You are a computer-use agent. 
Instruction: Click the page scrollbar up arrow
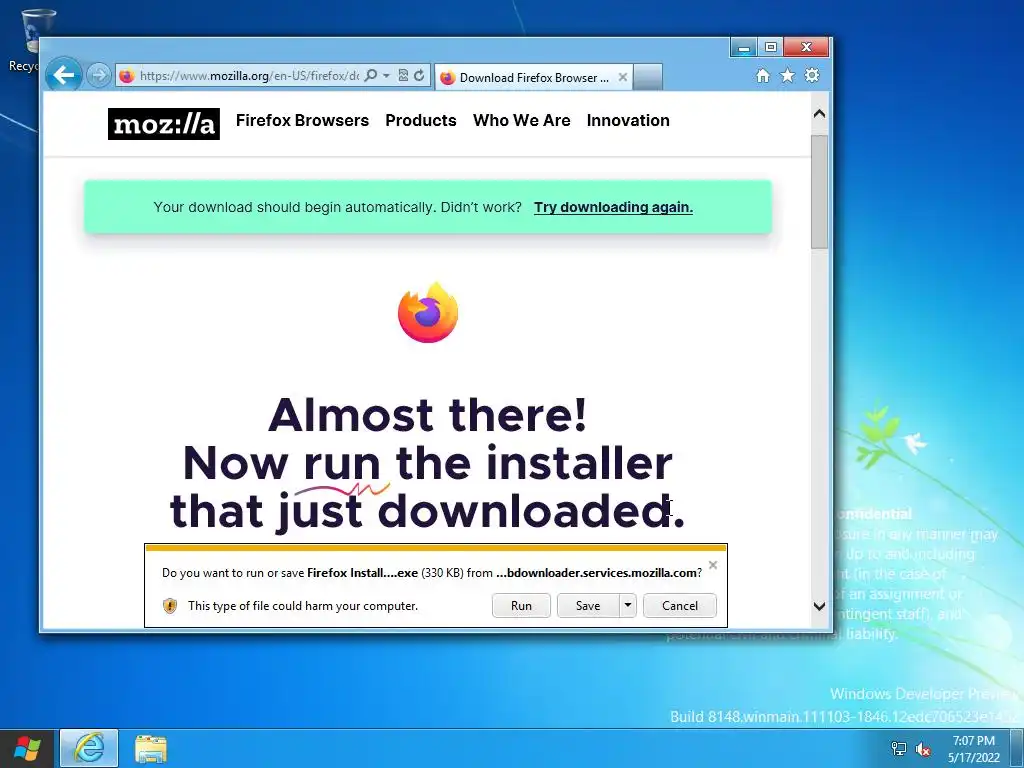(820, 114)
